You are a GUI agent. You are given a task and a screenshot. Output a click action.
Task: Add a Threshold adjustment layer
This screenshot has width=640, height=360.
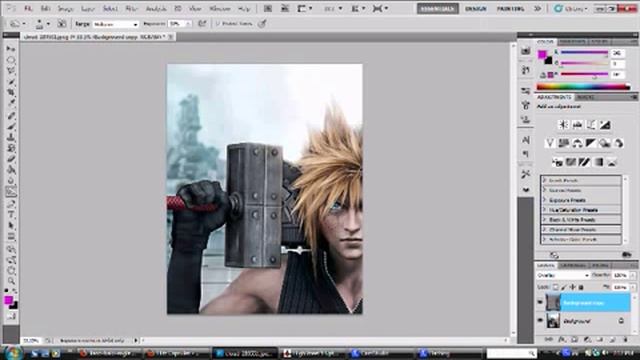click(584, 162)
